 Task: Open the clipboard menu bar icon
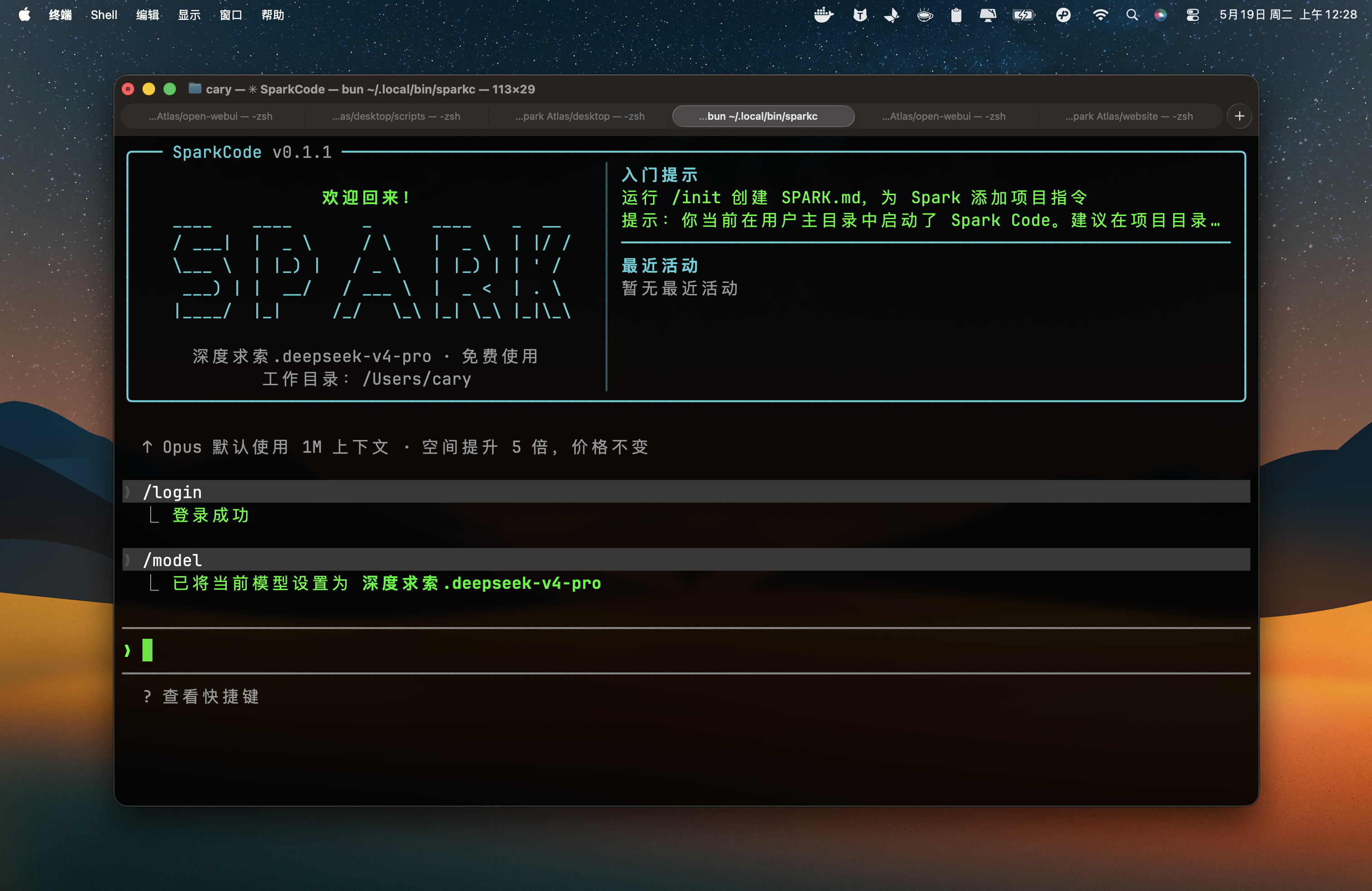pos(956,15)
